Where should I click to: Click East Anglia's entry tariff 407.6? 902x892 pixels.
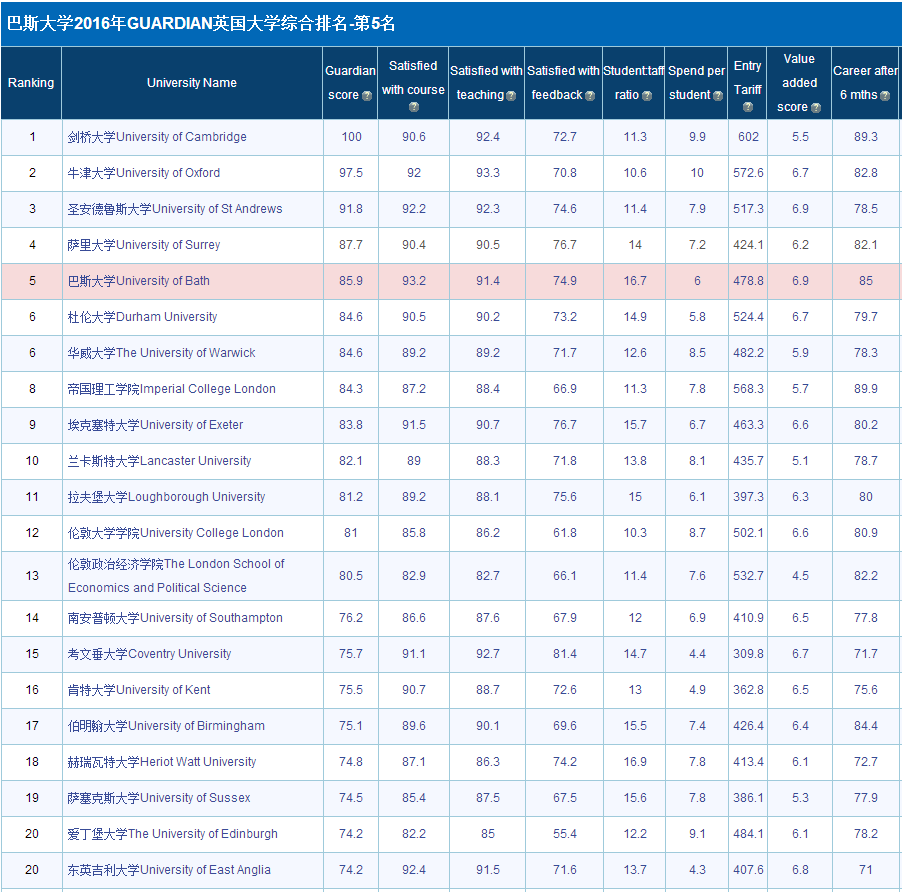(x=748, y=870)
